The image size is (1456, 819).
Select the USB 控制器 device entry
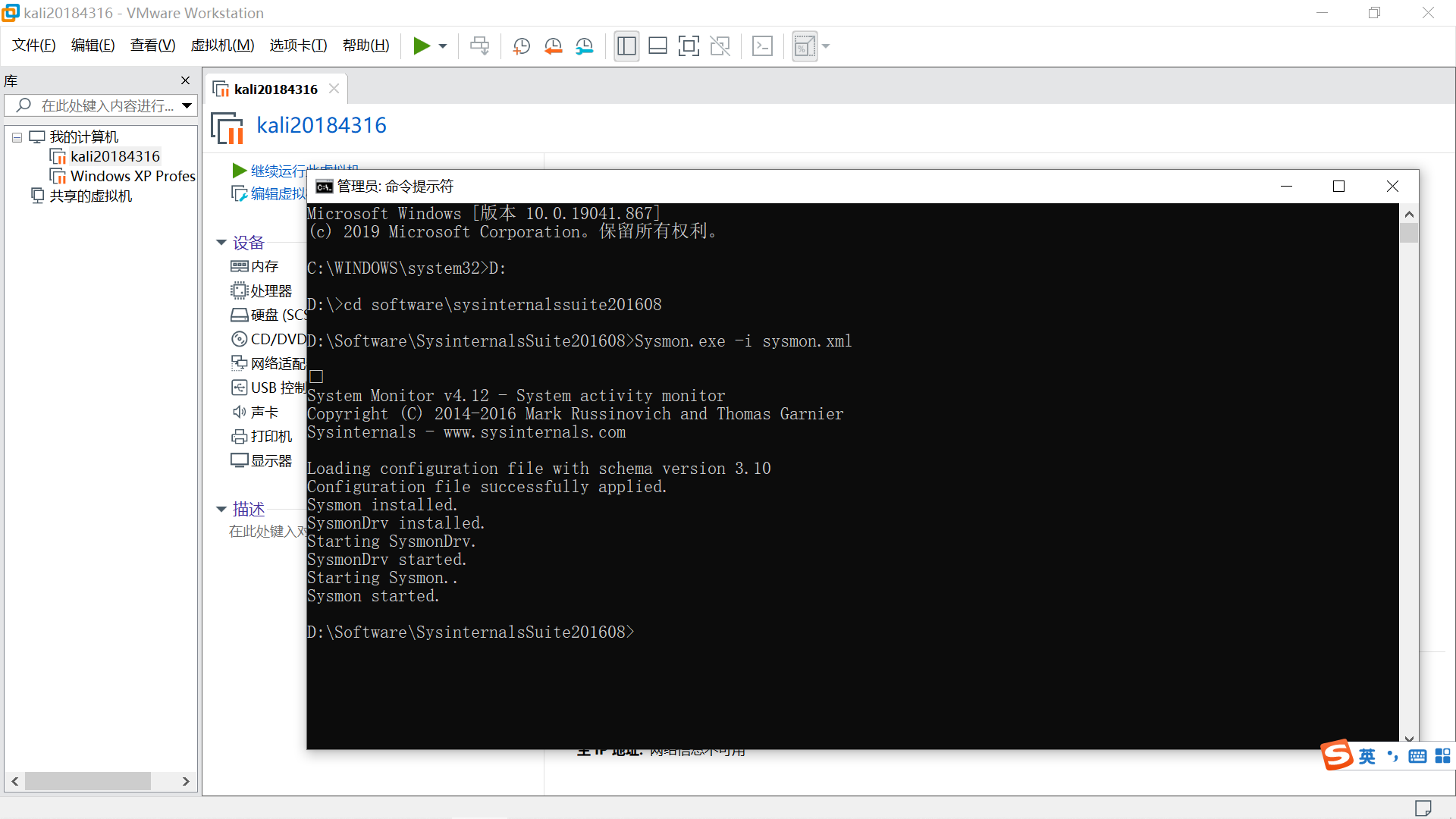pos(268,388)
